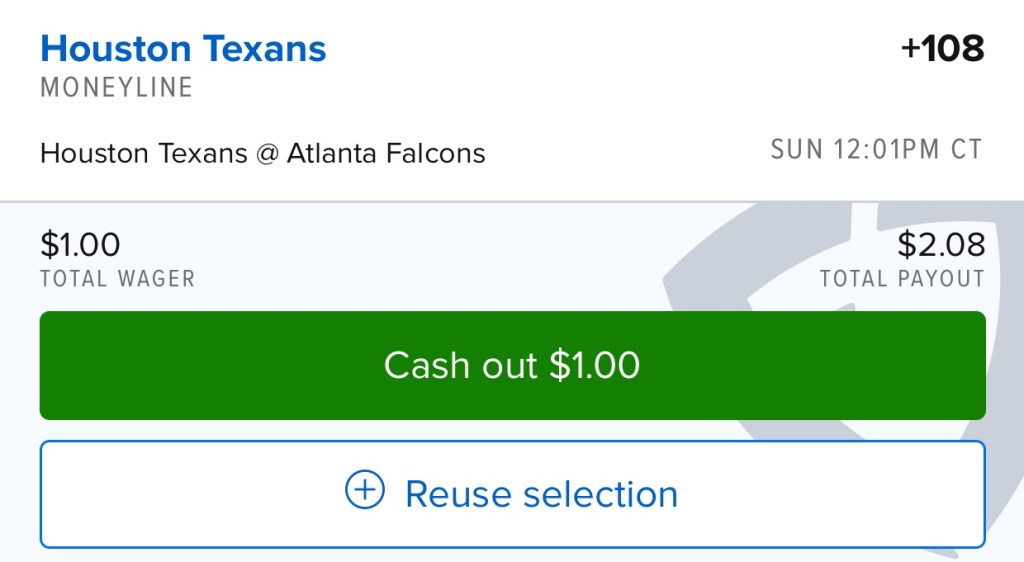Screen dimensions: 1024x562
Task: Click Houston Texans in the matchup line
Action: click(x=143, y=153)
